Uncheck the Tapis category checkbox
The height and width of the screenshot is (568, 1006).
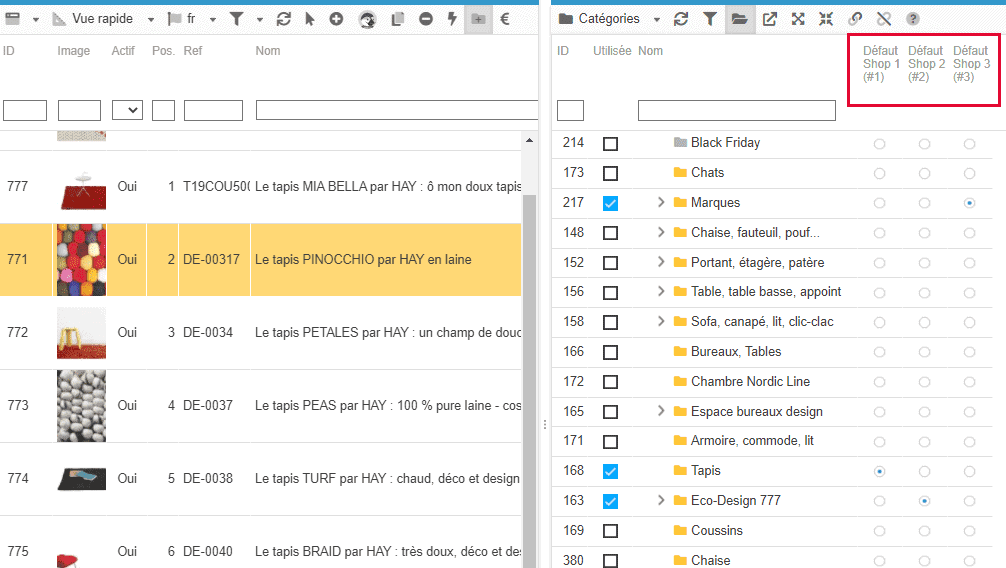click(610, 471)
